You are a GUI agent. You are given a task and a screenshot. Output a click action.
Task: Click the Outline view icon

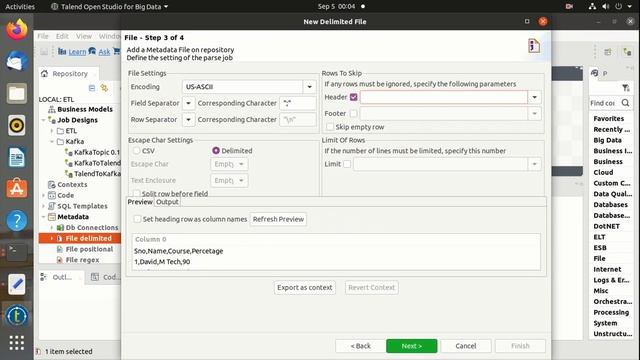pyautogui.click(x=44, y=277)
